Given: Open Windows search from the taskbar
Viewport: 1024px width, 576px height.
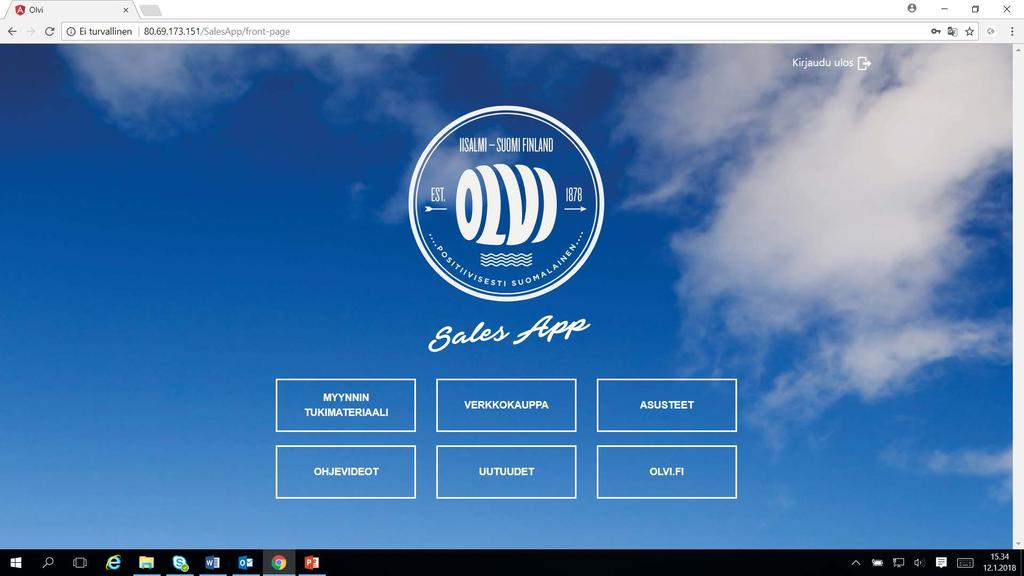Looking at the screenshot, I should coord(48,562).
